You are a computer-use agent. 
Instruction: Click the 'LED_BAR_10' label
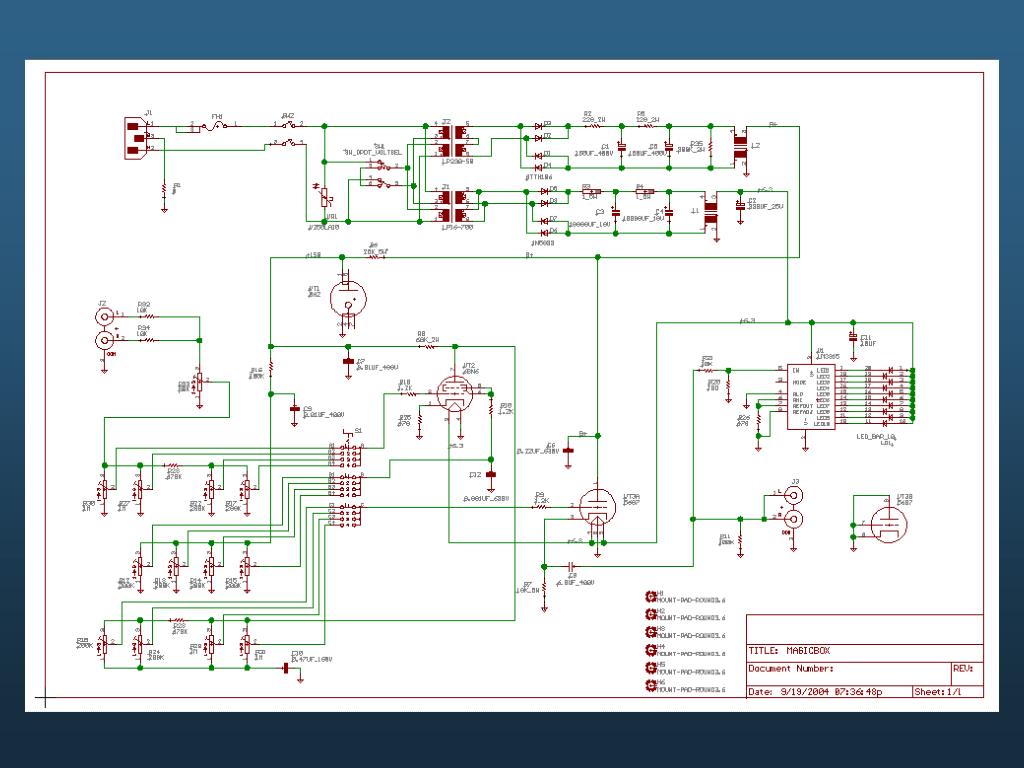[x=876, y=437]
